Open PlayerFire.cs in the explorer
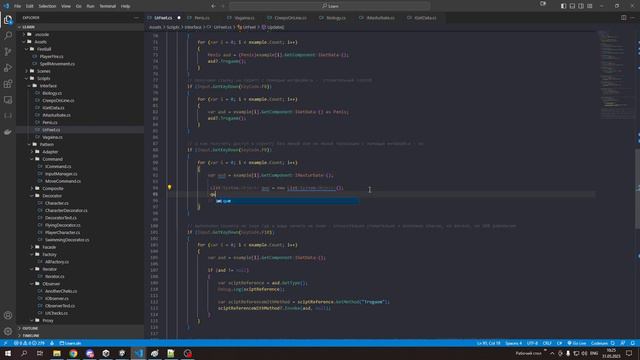 [51, 56]
